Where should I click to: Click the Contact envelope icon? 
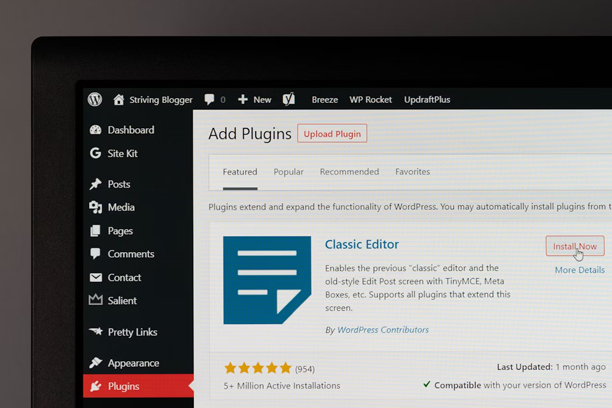[x=96, y=277]
